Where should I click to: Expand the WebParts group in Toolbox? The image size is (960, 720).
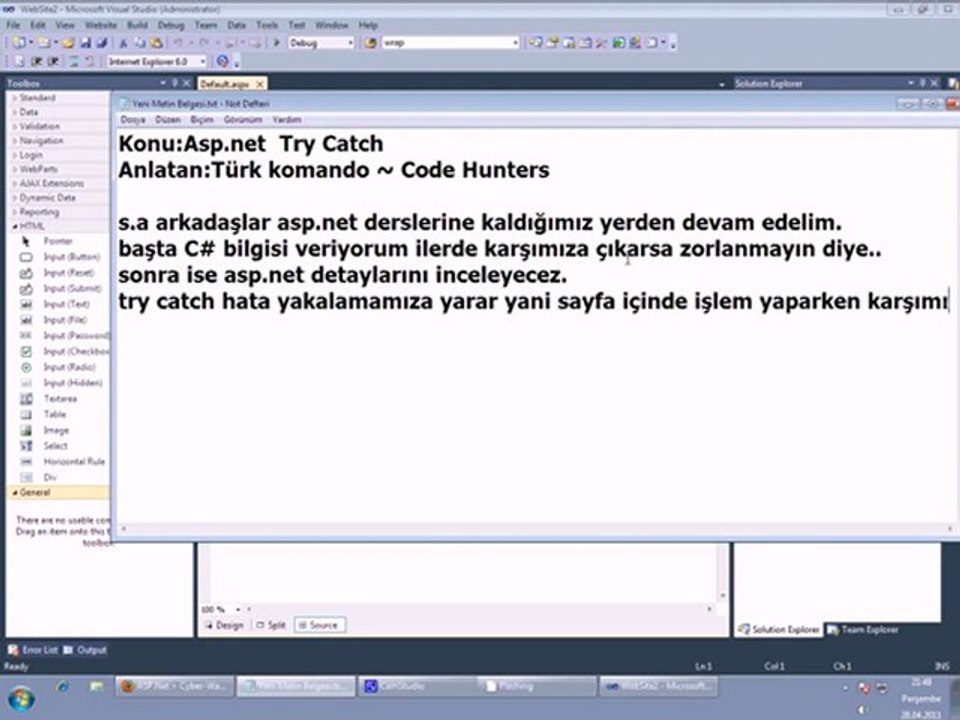tap(37, 169)
